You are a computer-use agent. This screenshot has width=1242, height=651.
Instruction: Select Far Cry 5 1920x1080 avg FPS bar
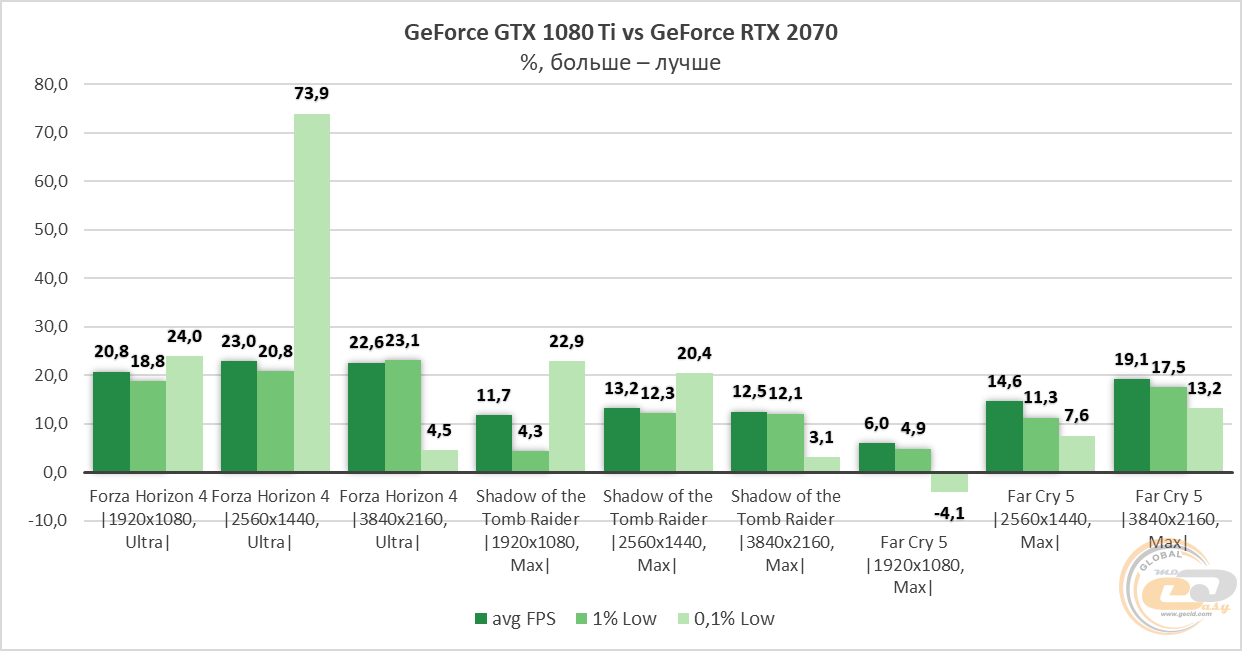coord(877,458)
